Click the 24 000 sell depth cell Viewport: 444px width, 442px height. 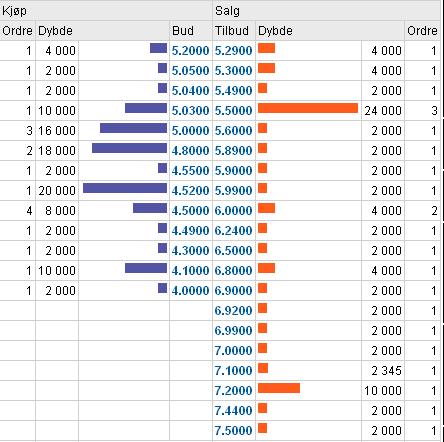pyautogui.click(x=383, y=111)
